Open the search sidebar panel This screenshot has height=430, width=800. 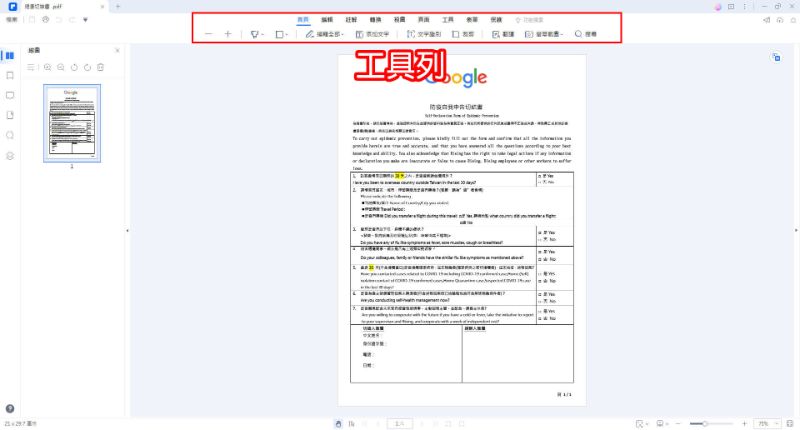[x=10, y=135]
